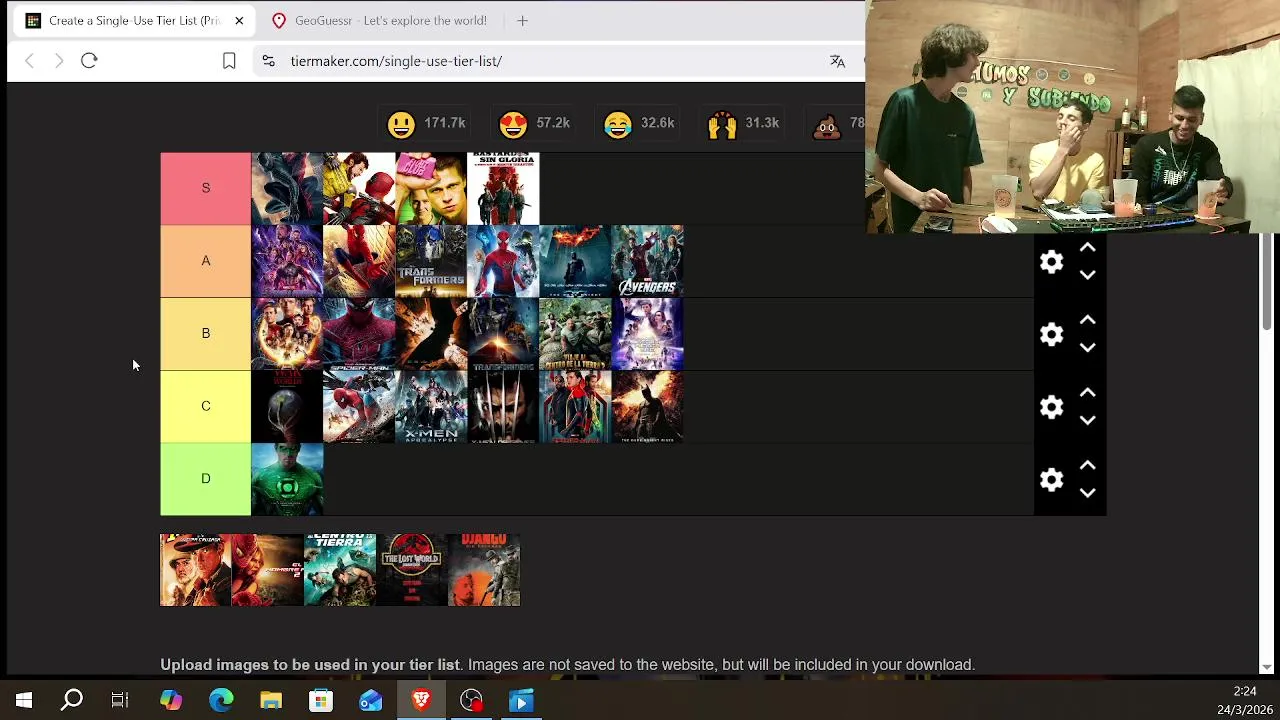
Task: Click the orange A tier label
Action: point(205,261)
